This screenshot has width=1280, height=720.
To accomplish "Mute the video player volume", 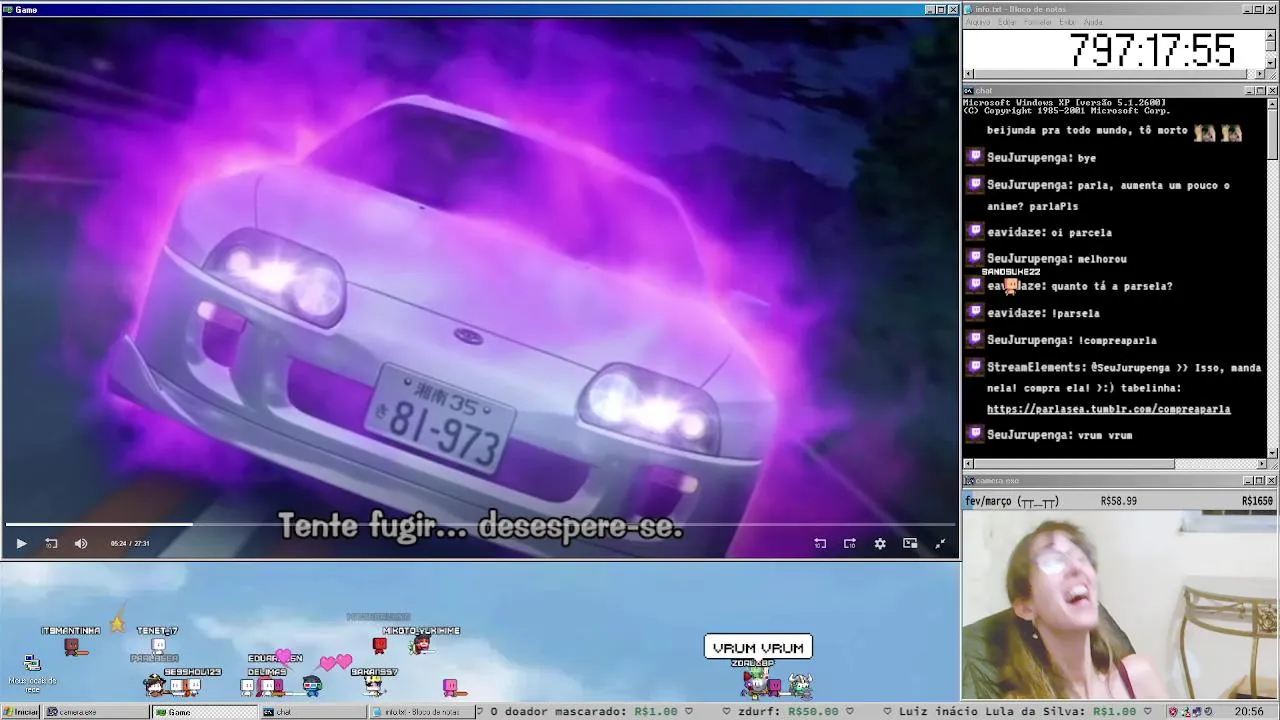I will click(81, 543).
